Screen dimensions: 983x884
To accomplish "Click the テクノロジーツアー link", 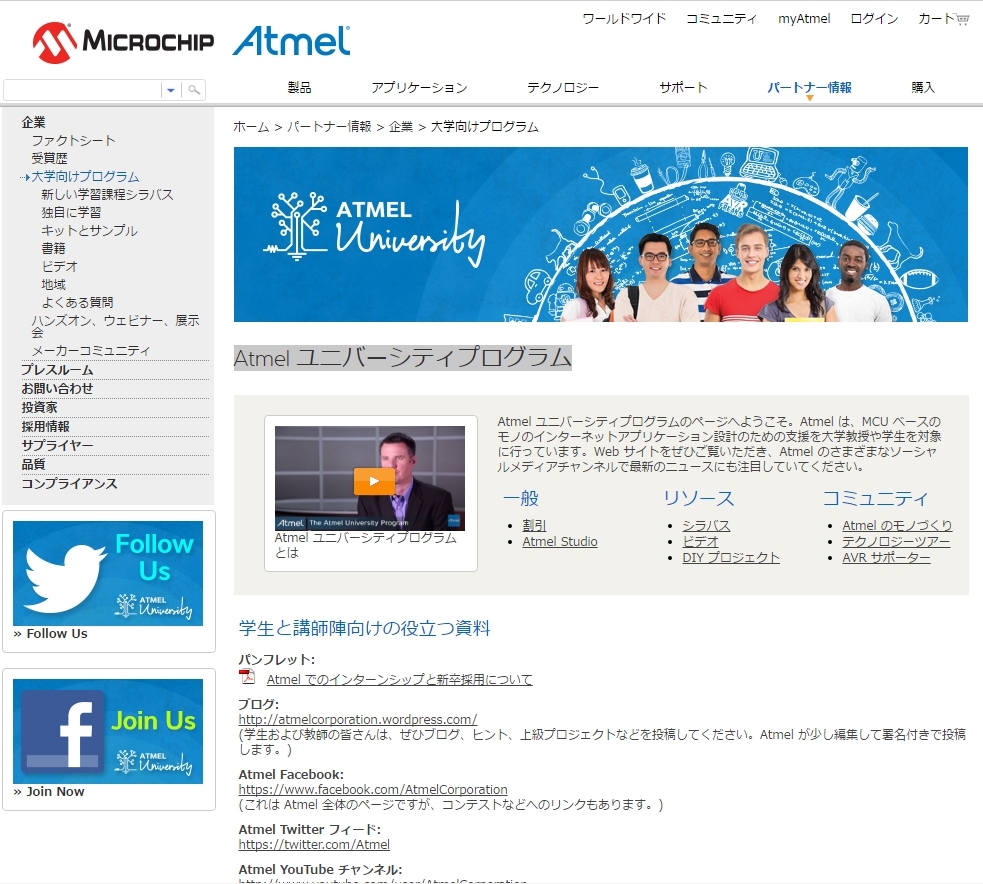I will 896,542.
